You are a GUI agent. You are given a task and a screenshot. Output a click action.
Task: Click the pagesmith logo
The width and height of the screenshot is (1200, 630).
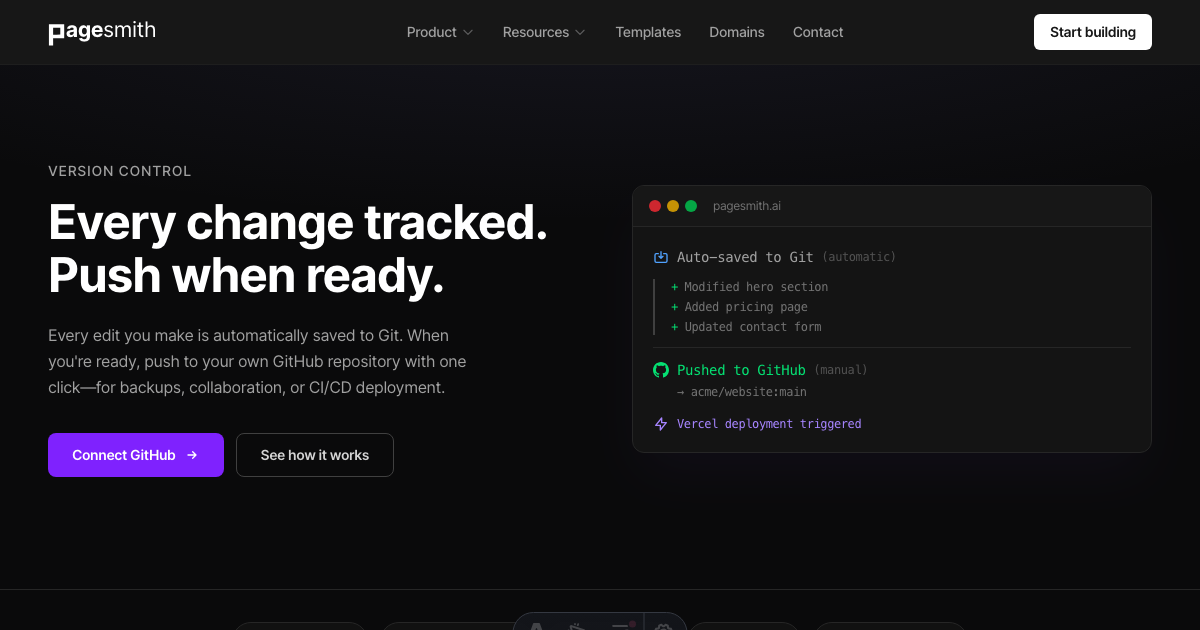(x=102, y=32)
